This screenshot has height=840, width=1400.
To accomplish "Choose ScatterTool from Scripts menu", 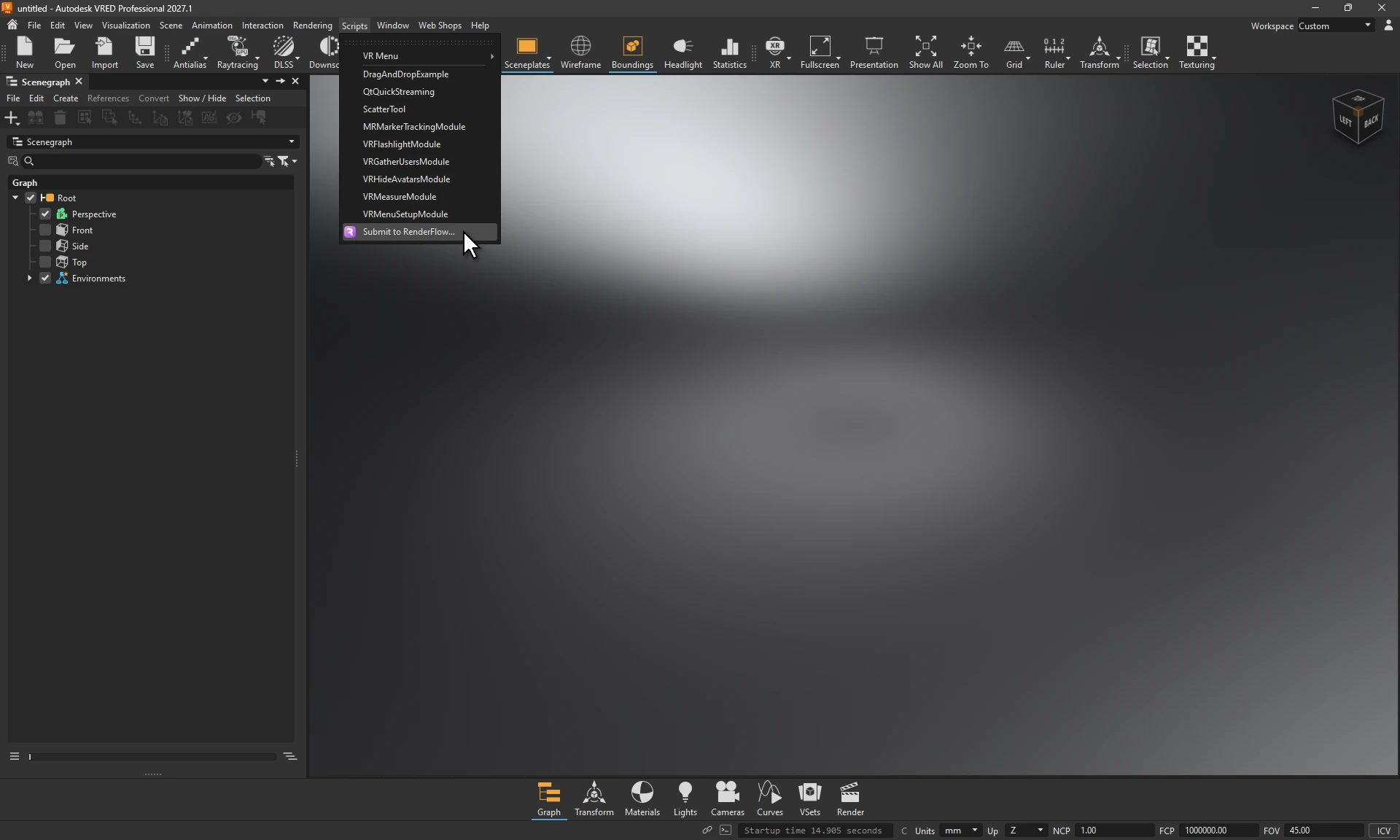I will click(420, 109).
